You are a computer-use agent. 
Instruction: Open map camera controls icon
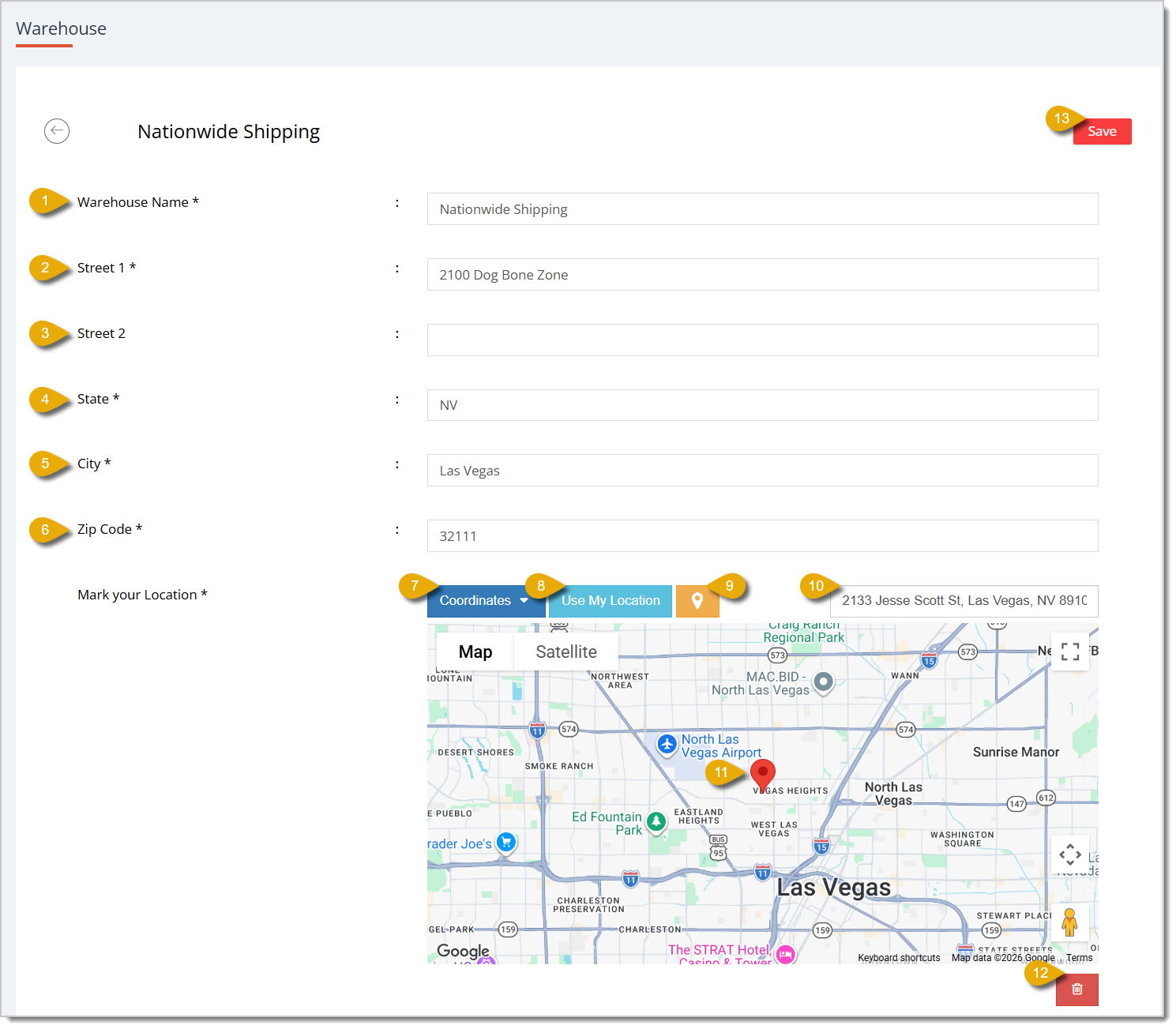[1070, 854]
